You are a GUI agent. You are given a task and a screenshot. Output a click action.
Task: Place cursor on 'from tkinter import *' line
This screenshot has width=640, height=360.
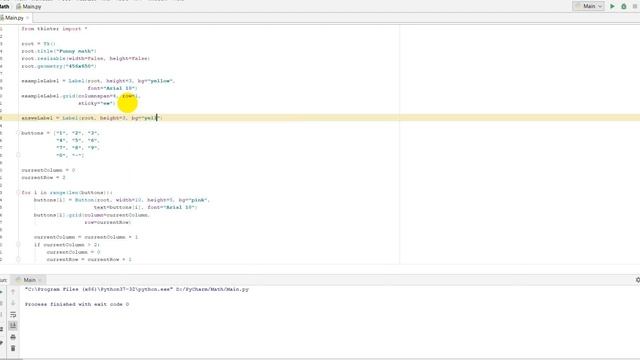coord(54,29)
